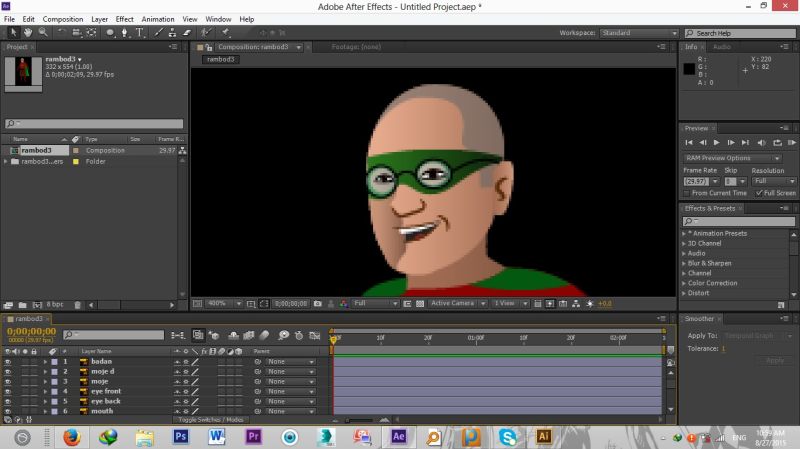Uncheck the Full Screen checkbox
Image resolution: width=800 pixels, height=449 pixels.
759,193
